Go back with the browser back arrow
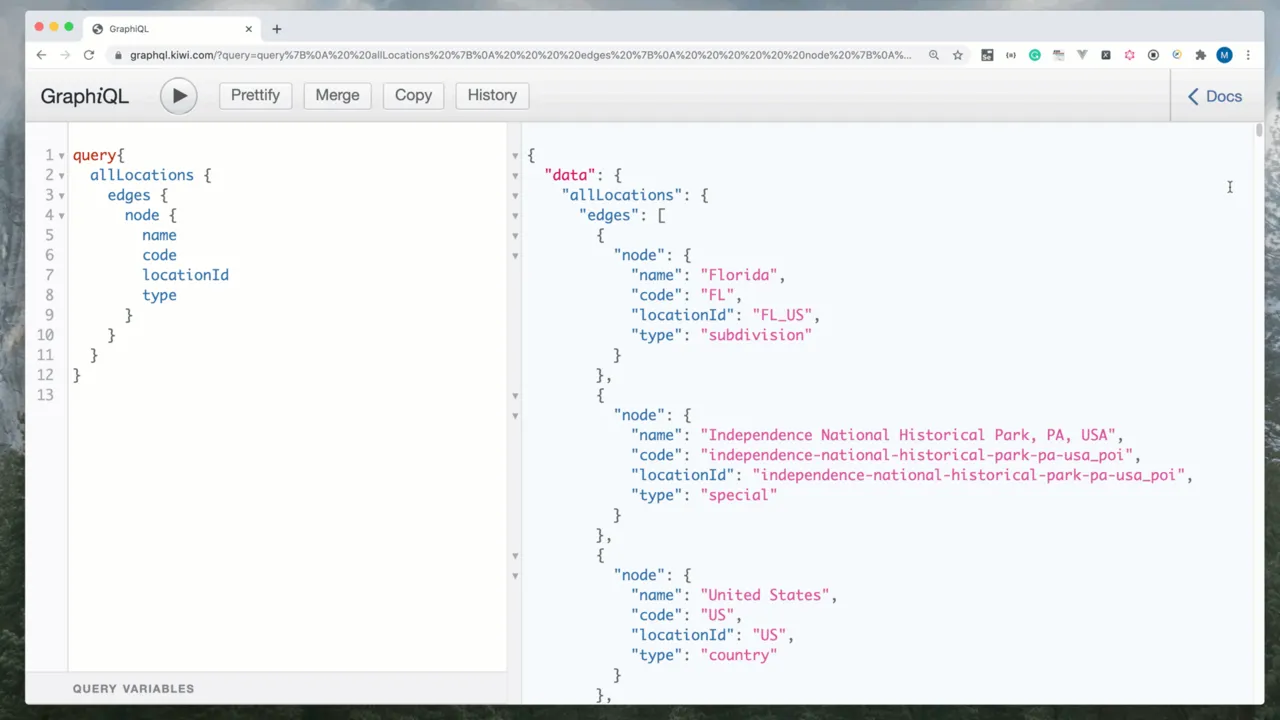 click(x=41, y=55)
